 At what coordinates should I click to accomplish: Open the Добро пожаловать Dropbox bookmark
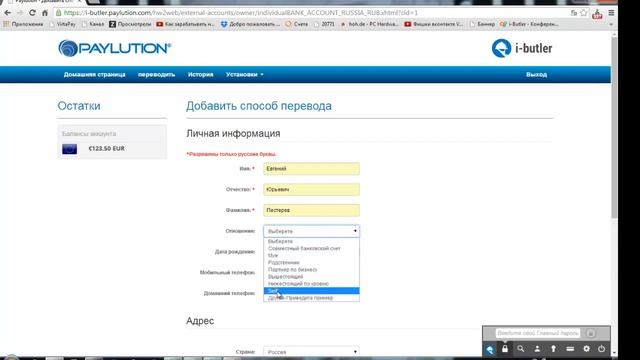click(x=250, y=24)
